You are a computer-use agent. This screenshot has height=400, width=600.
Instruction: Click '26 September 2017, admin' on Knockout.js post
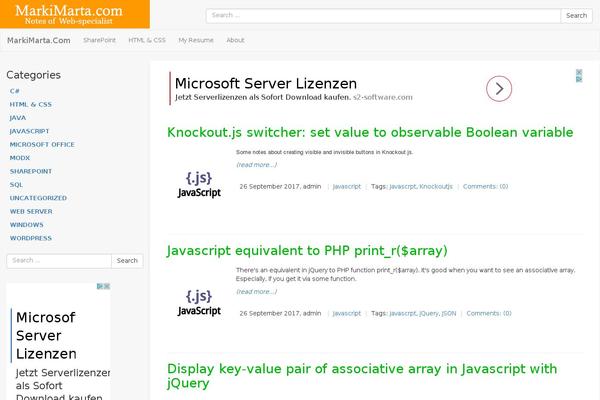coord(280,186)
